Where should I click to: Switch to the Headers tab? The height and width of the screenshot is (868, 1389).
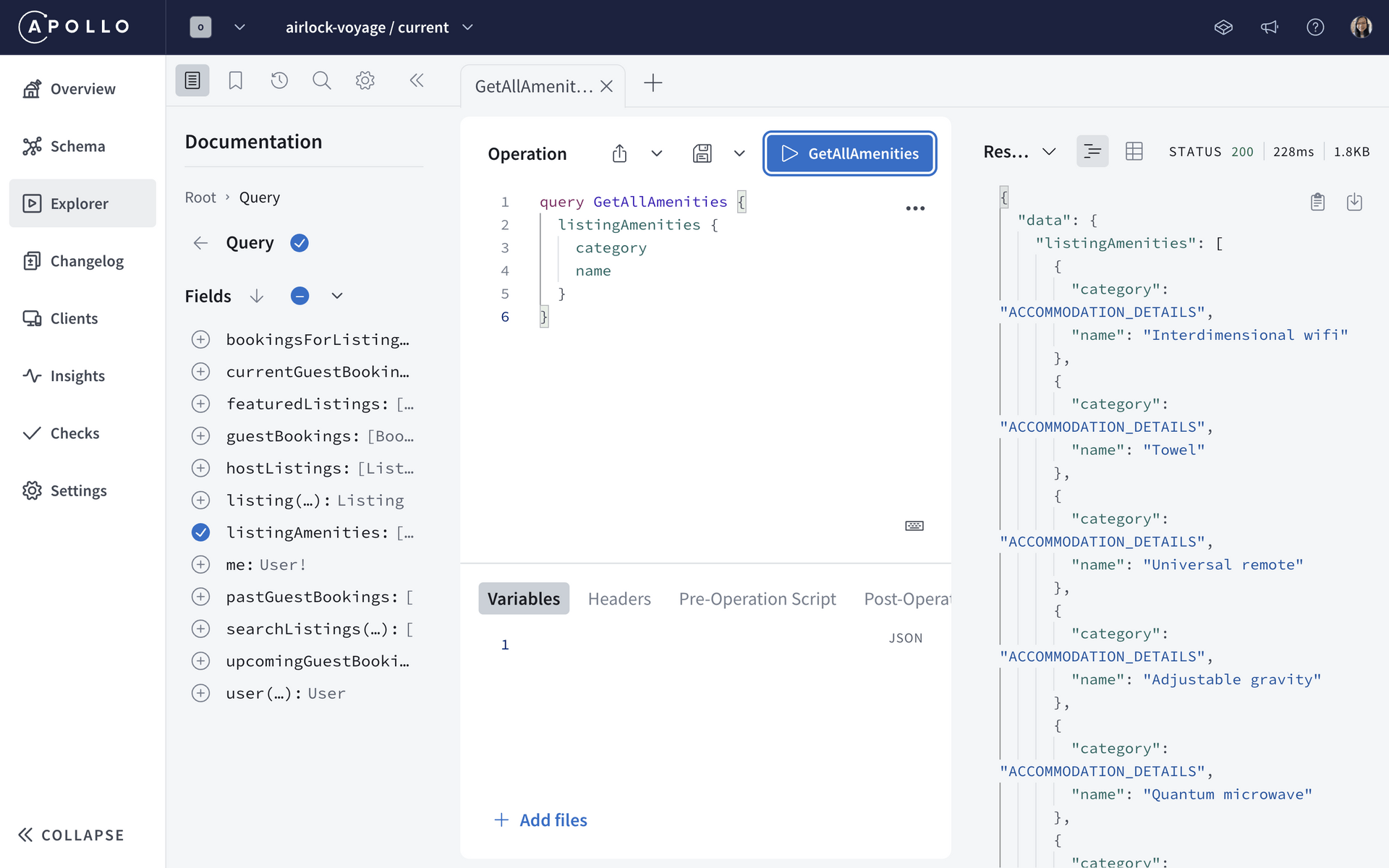619,599
